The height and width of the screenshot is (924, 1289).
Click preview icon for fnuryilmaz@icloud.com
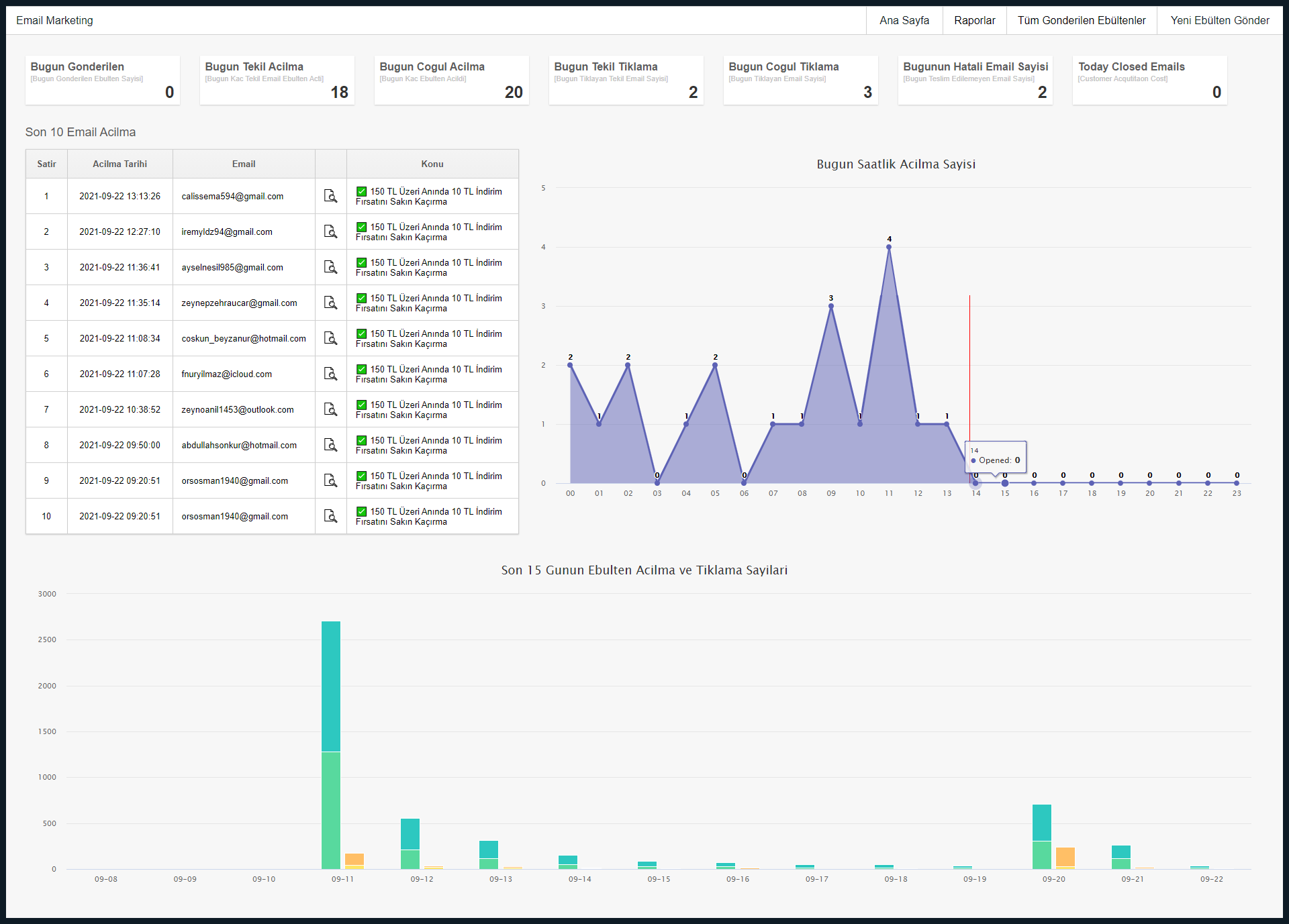coord(330,374)
